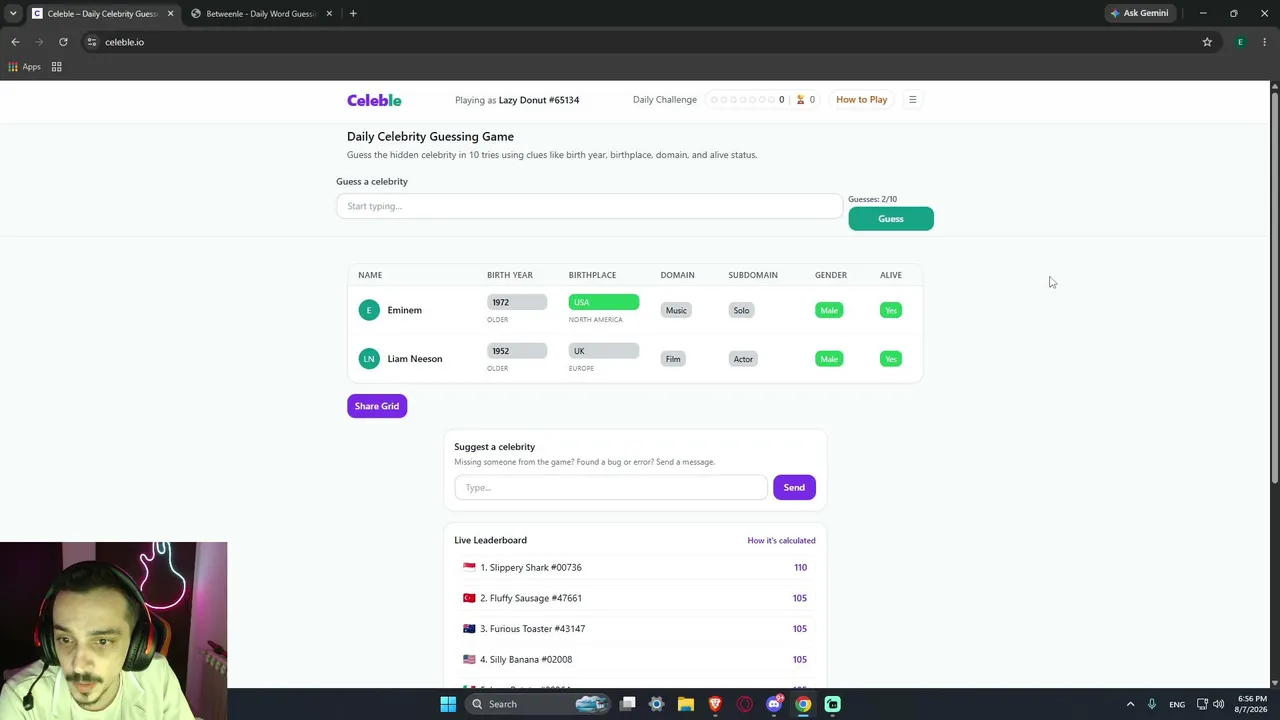Click the microphone icon in system tray
This screenshot has width=1280, height=720.
point(1152,704)
